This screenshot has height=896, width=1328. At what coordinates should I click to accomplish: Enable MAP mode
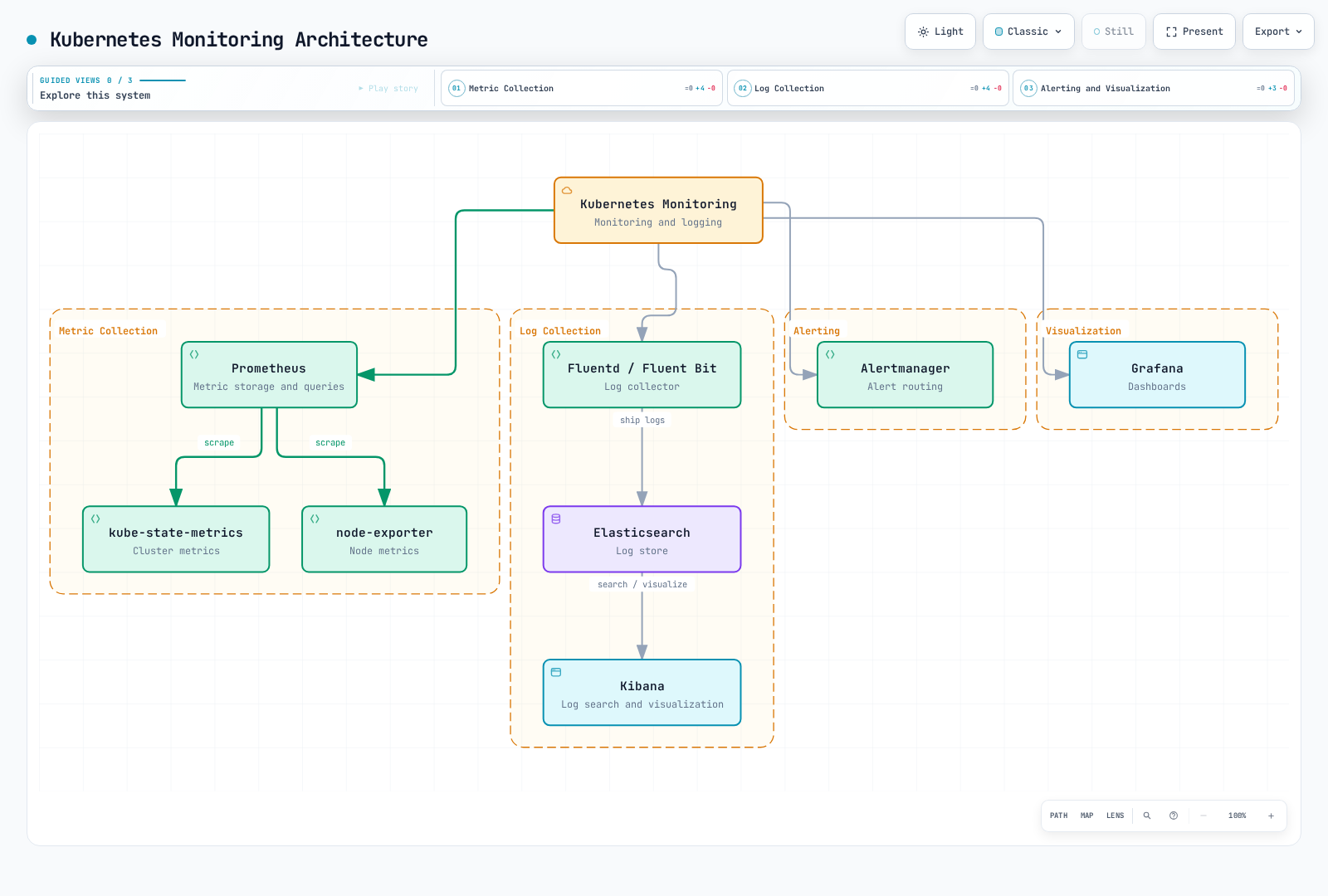pos(1087,816)
